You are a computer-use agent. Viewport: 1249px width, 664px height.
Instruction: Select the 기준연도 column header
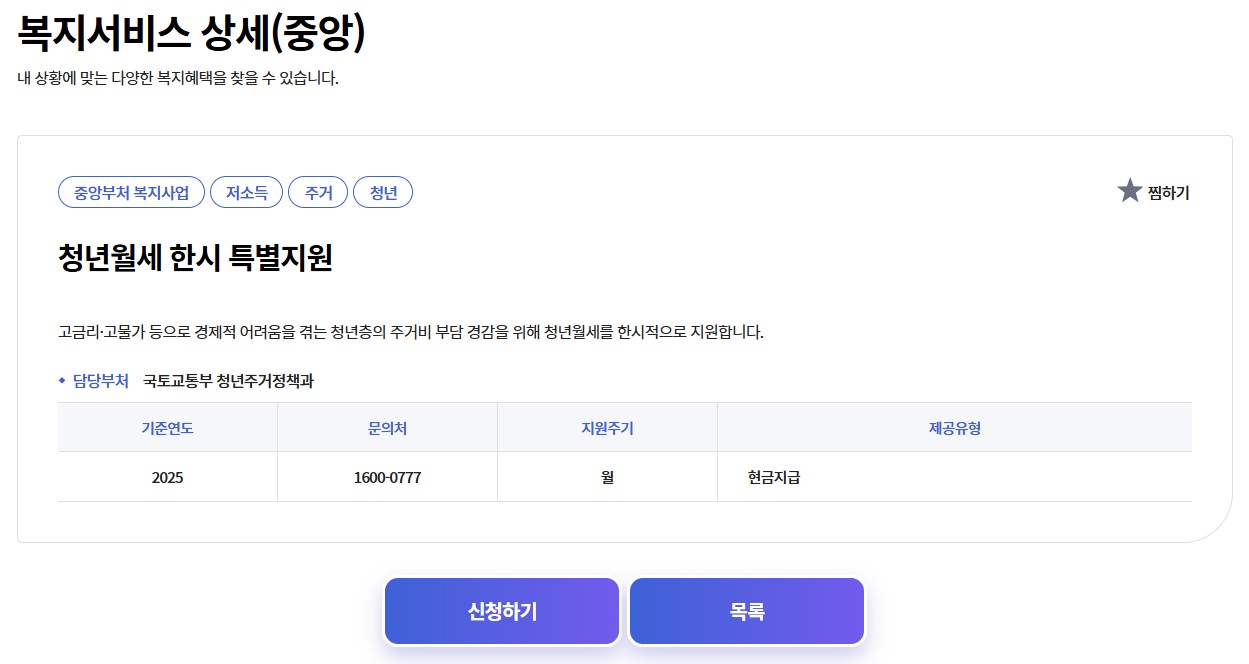click(167, 427)
